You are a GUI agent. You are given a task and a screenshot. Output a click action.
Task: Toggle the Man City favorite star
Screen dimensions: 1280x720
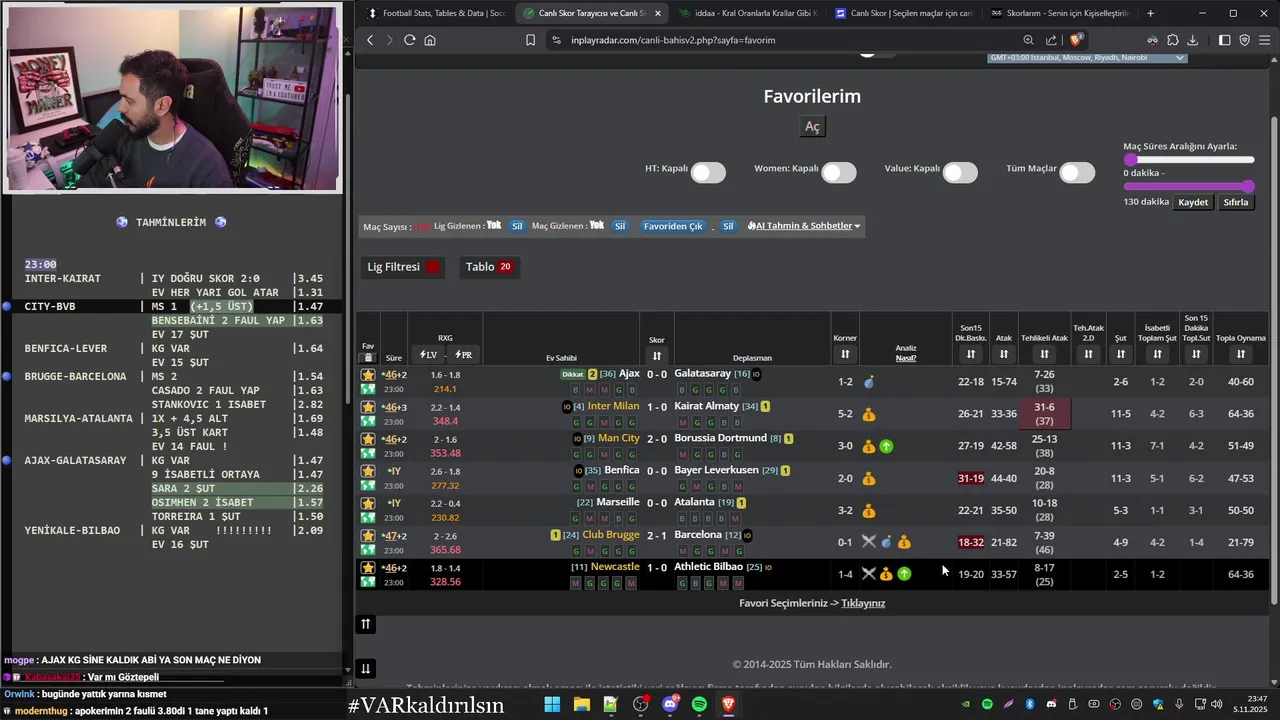tap(368, 439)
